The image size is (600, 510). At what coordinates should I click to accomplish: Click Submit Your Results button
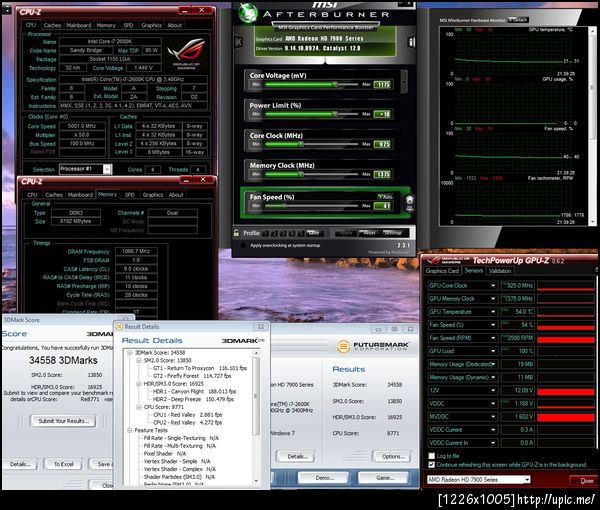tap(63, 421)
